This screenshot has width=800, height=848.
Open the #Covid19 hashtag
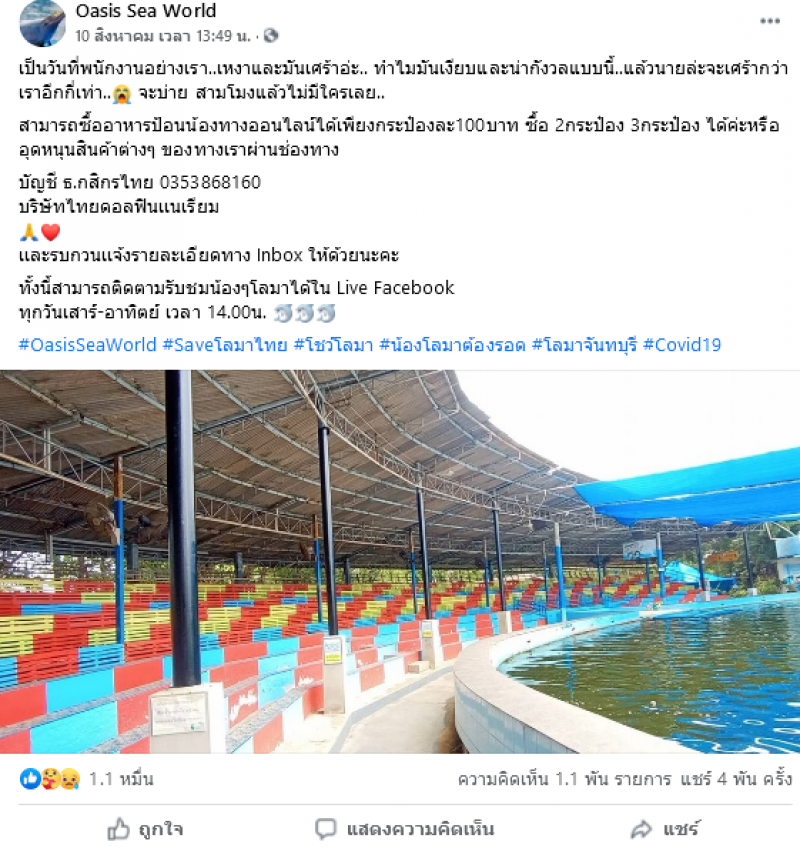pos(682,344)
